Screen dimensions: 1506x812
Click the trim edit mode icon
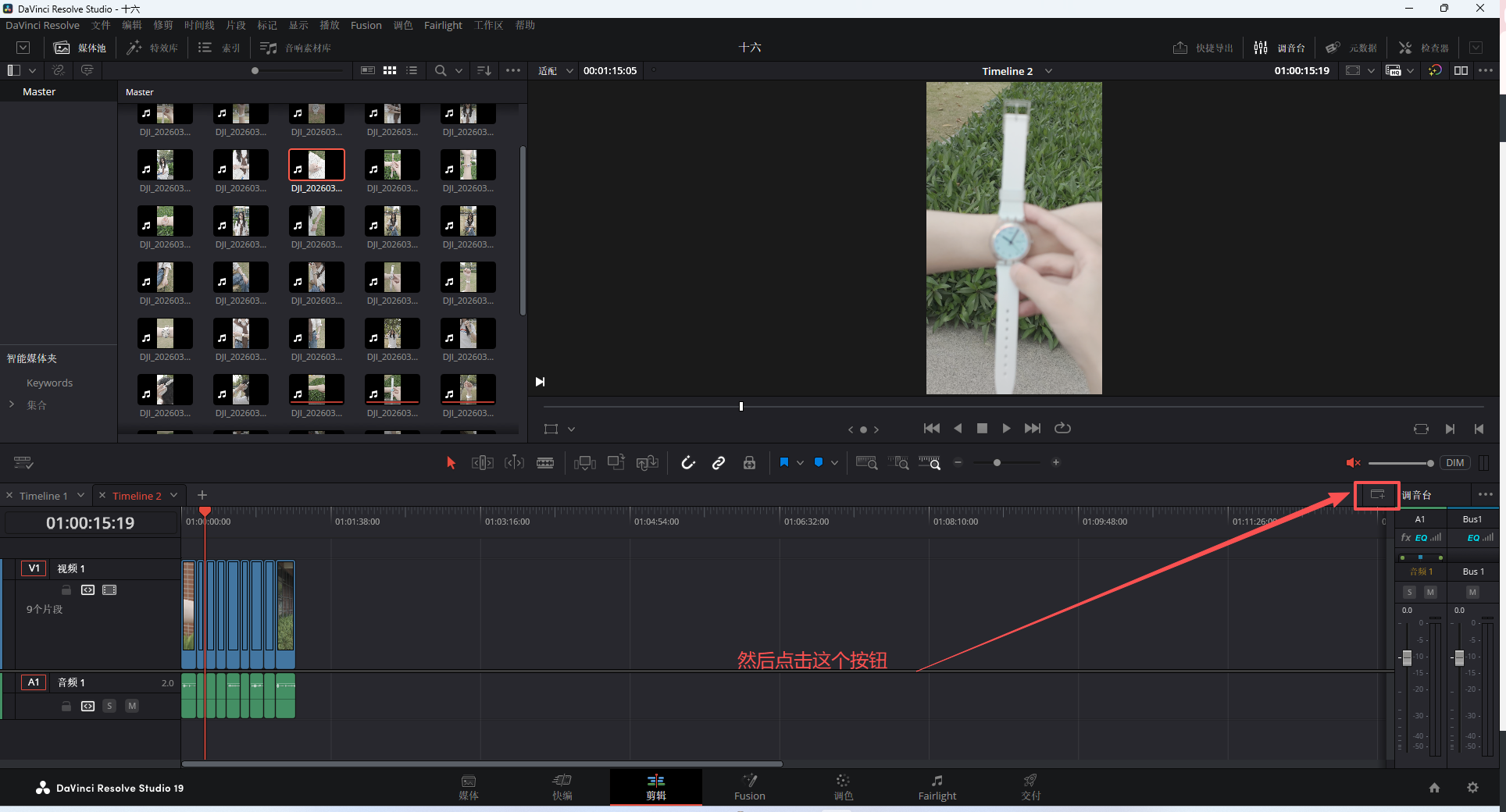click(482, 463)
